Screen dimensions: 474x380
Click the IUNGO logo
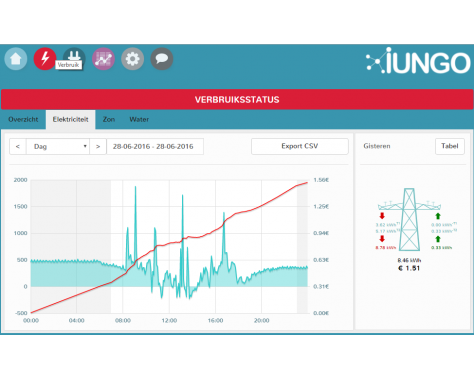[418, 61]
